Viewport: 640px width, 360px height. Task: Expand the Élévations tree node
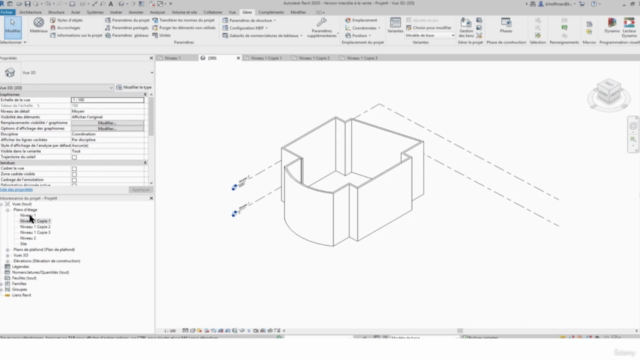[x=7, y=261]
